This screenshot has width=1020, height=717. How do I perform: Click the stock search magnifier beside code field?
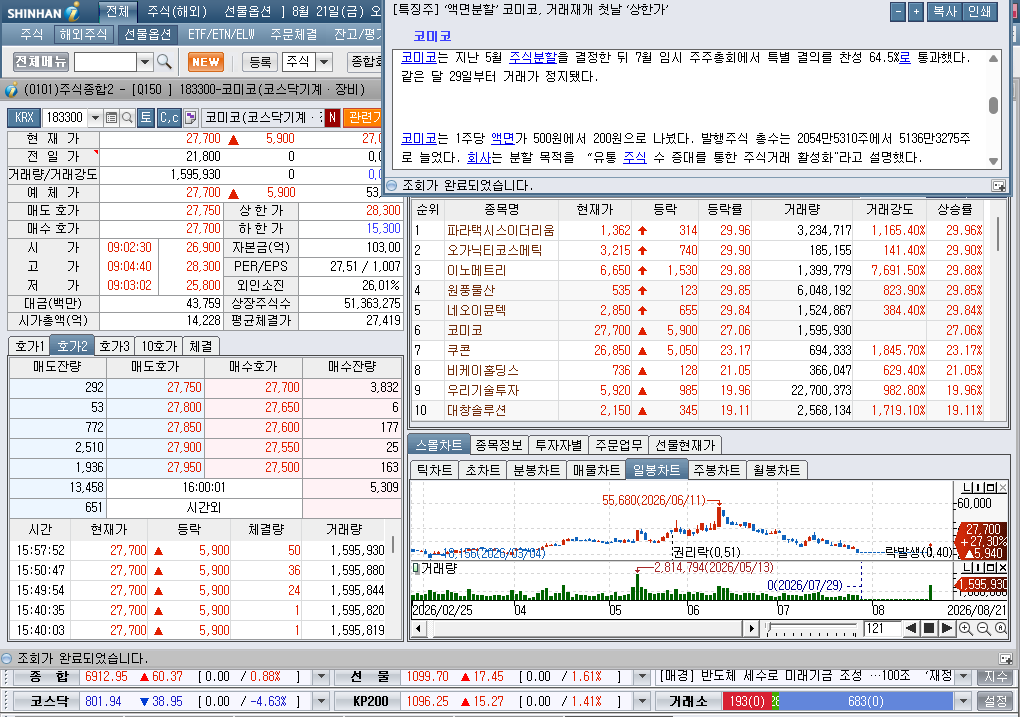coord(128,118)
